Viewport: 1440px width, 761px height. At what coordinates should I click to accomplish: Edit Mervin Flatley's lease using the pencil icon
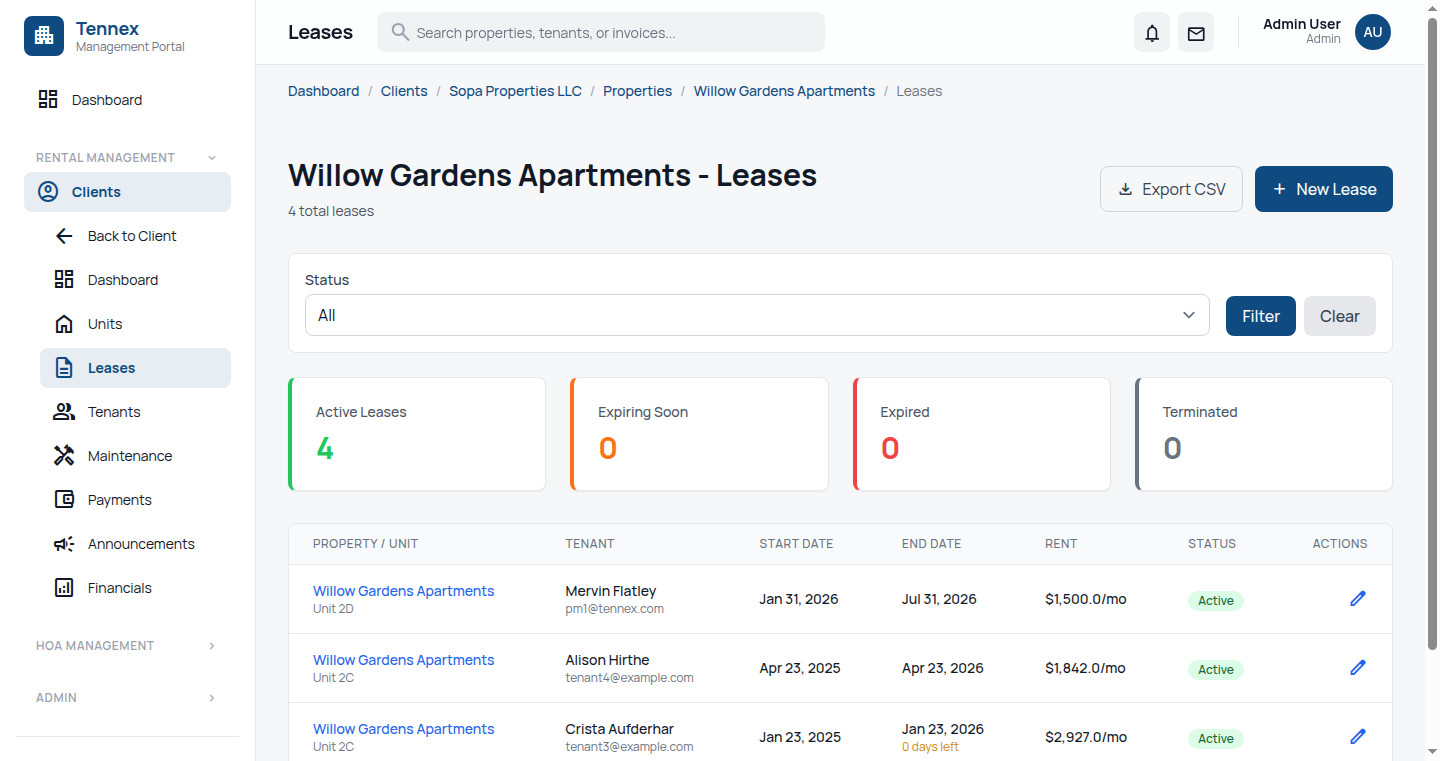1357,598
